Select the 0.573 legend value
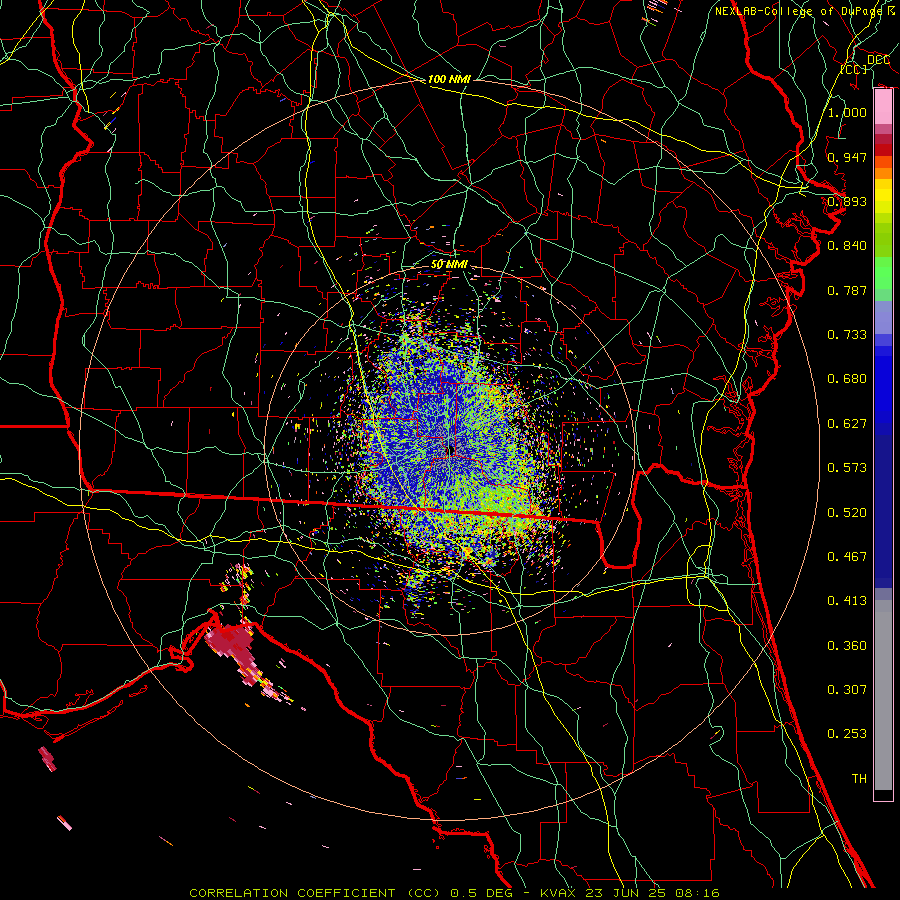Screen dimensions: 900x900 click(x=847, y=468)
